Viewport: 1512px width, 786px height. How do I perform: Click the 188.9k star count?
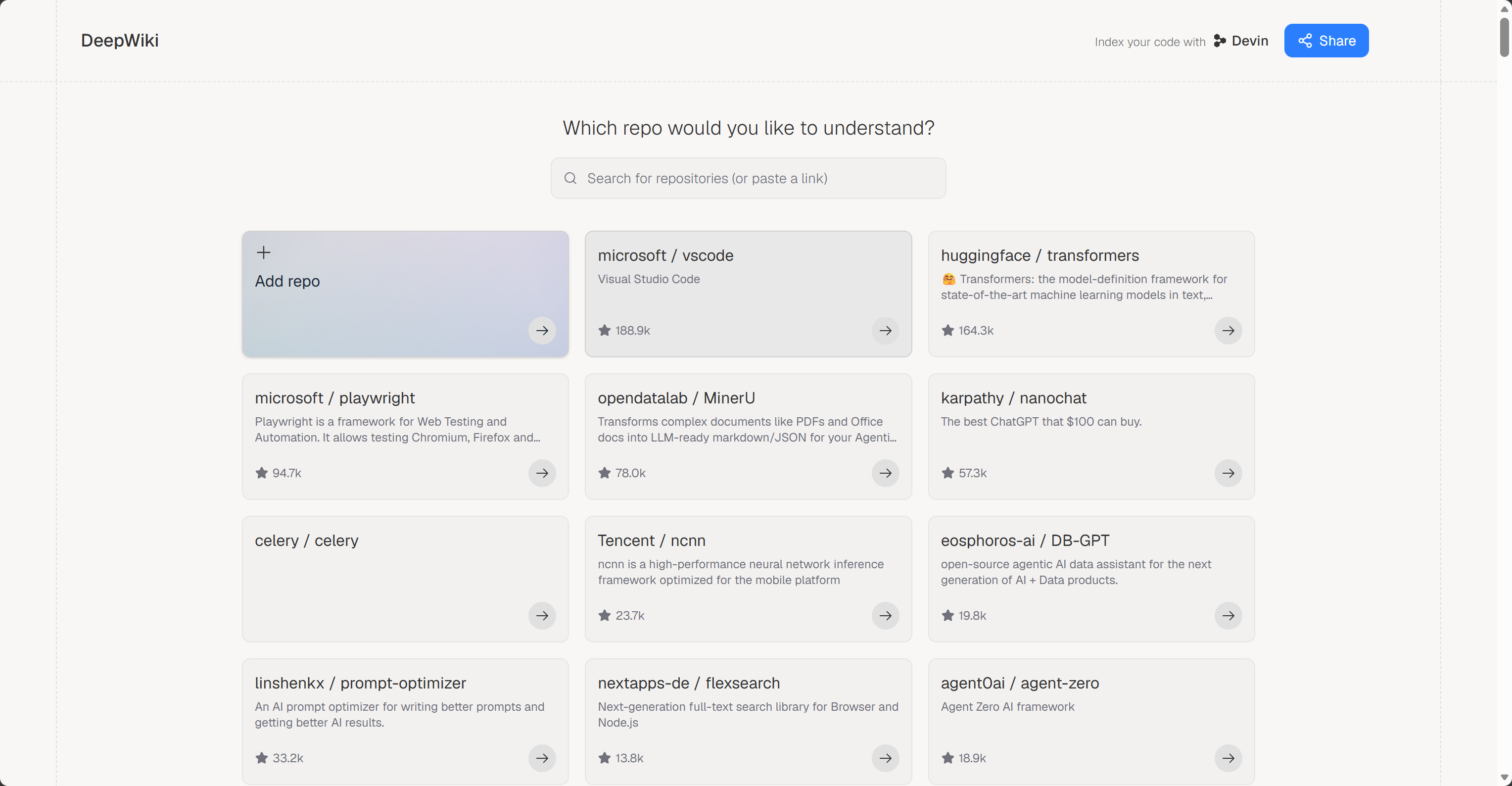point(632,331)
